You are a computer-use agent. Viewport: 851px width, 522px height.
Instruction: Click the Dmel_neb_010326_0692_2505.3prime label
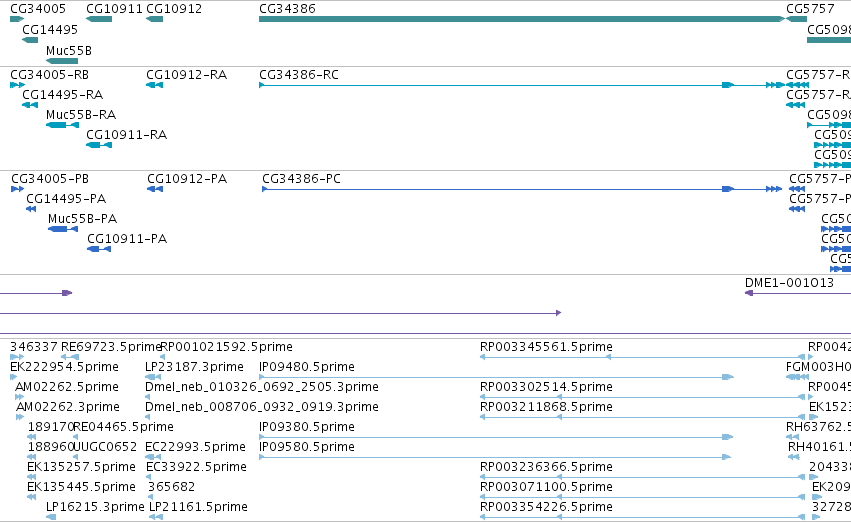pyautogui.click(x=262, y=386)
